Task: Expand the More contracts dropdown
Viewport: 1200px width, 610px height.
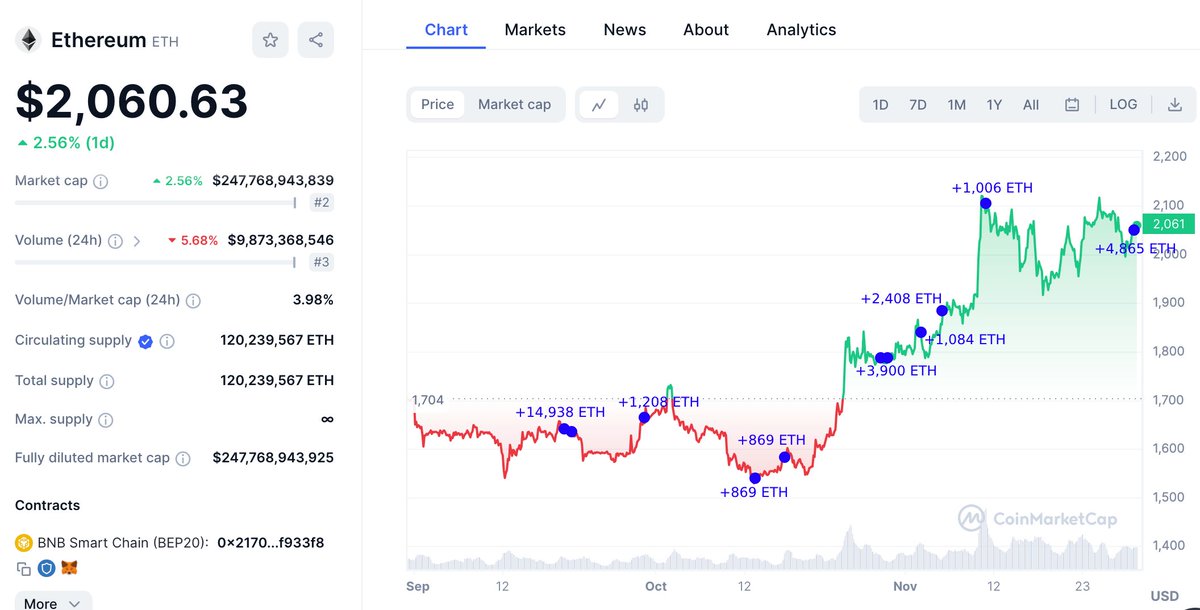Action: coord(52,603)
